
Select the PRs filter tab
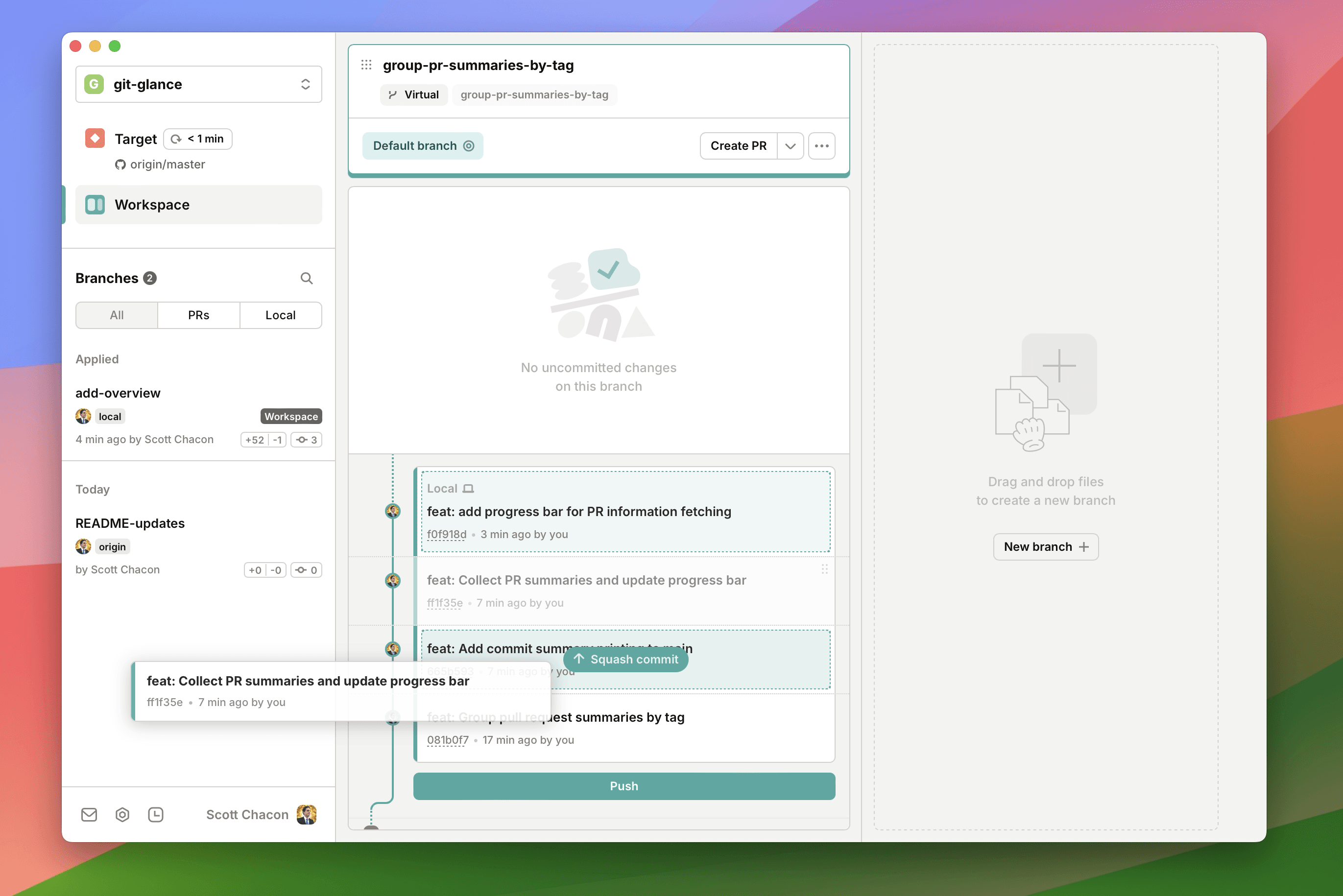198,315
